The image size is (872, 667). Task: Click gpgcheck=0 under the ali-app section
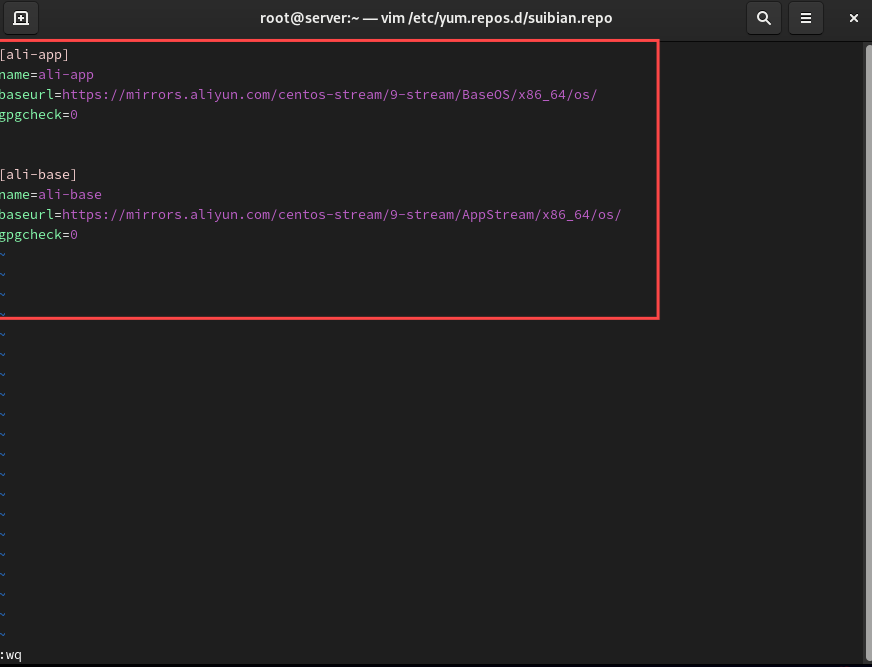[39, 115]
